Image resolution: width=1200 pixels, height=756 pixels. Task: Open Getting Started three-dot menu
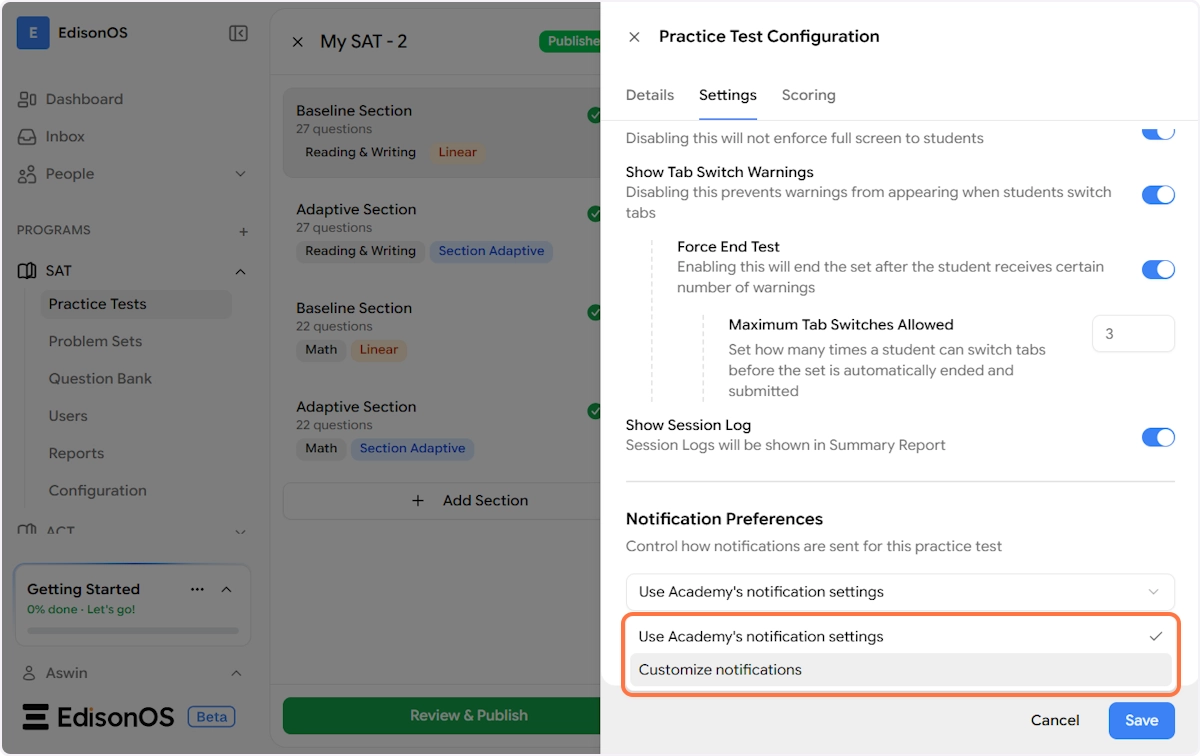[197, 589]
